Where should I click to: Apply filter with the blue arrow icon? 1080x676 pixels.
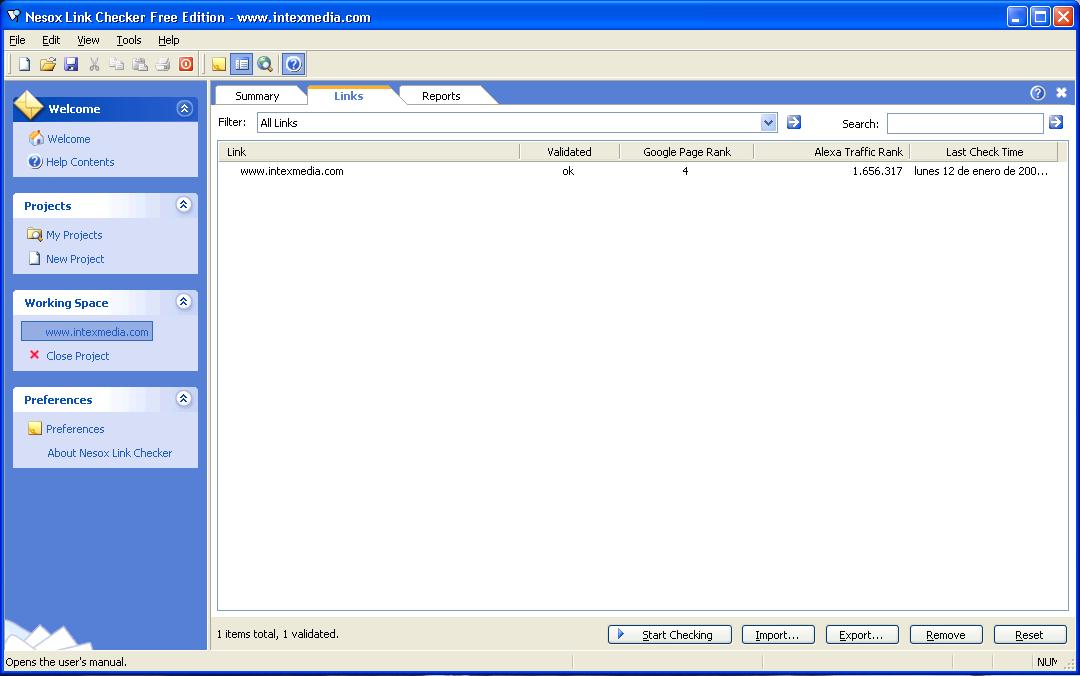pyautogui.click(x=793, y=122)
